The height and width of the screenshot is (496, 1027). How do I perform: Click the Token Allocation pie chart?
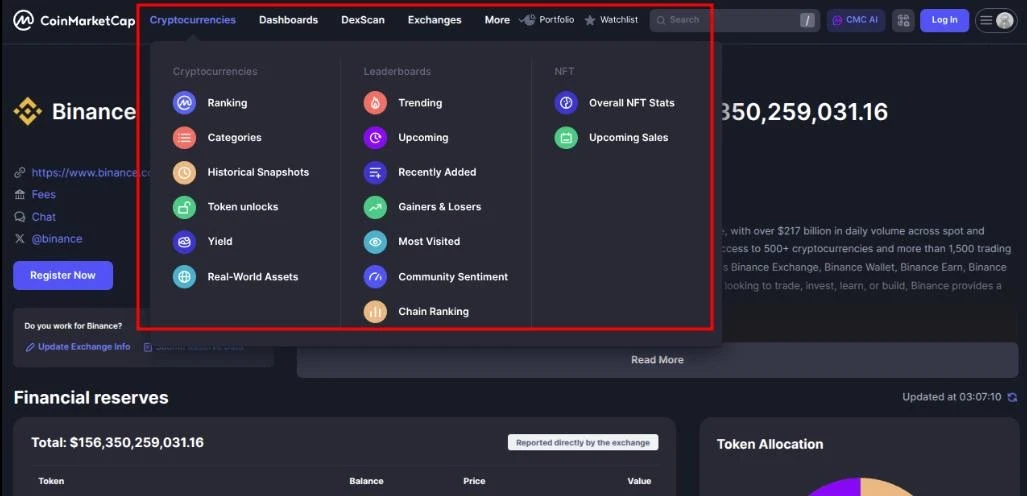pos(859,487)
